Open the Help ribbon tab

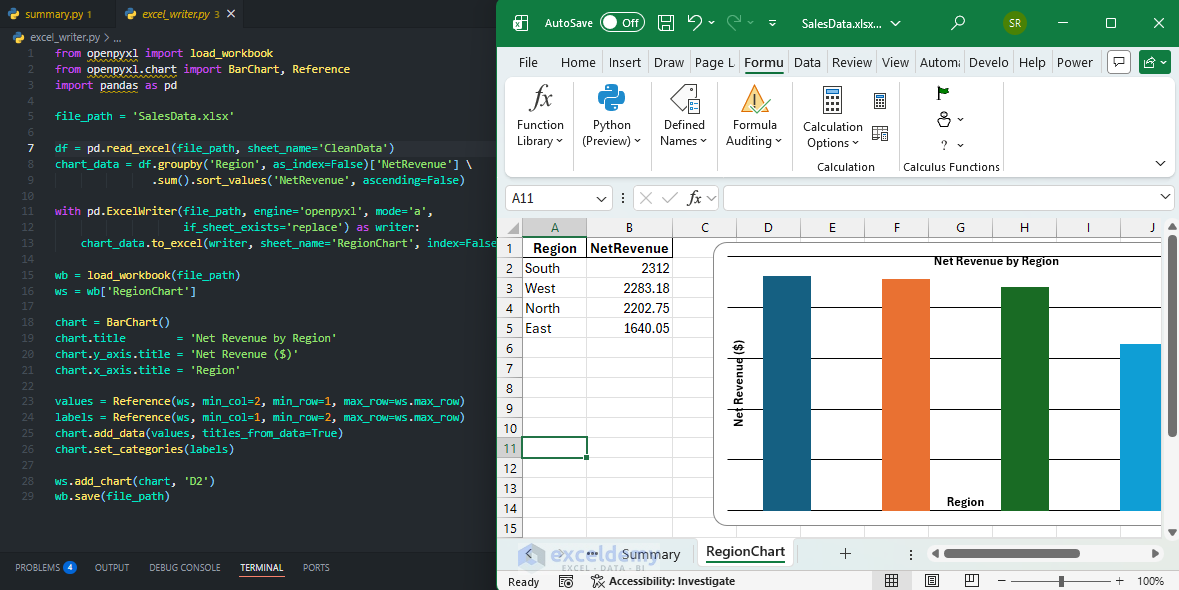click(x=1032, y=62)
